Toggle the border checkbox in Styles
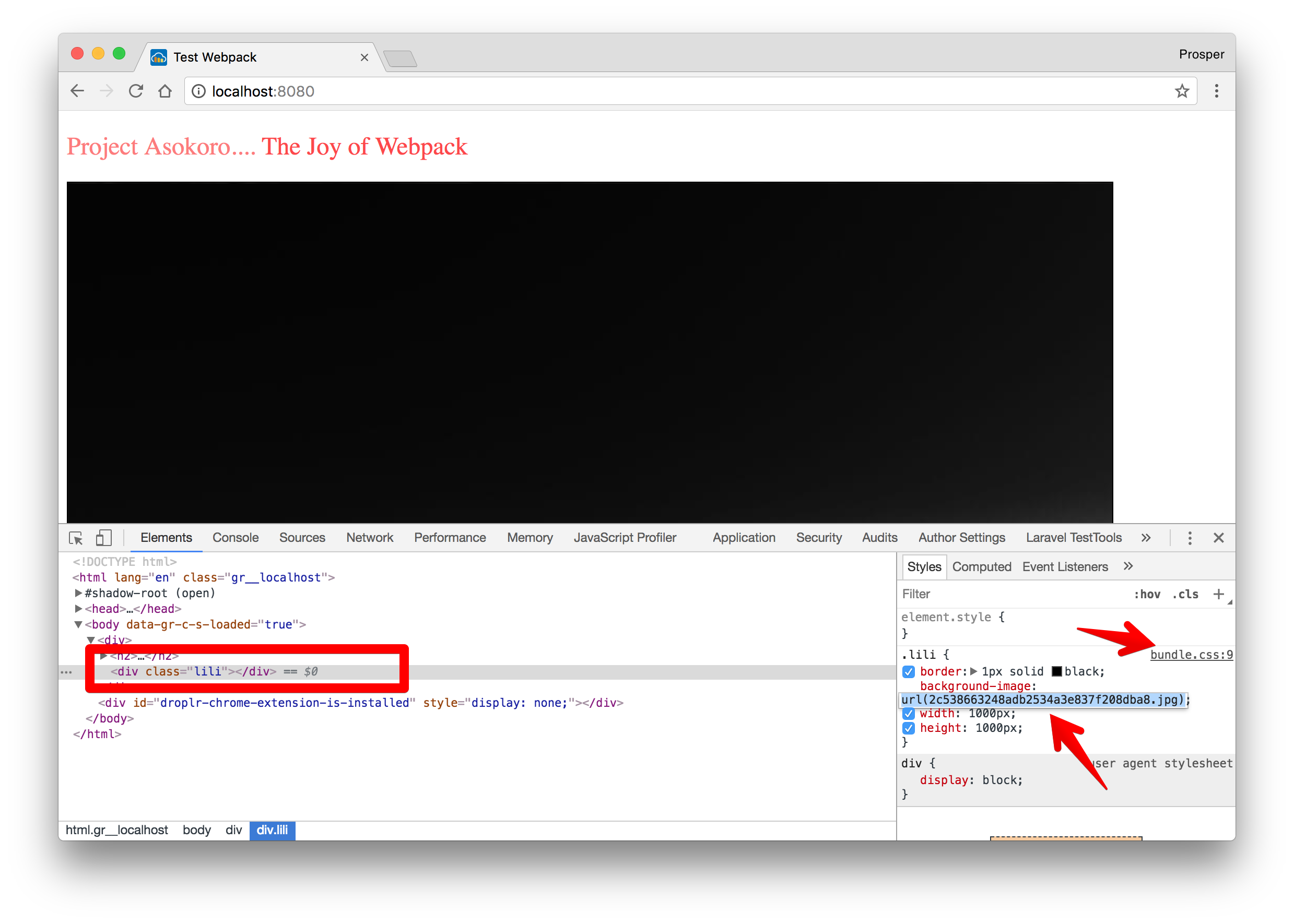Image resolution: width=1294 pixels, height=924 pixels. click(x=907, y=671)
